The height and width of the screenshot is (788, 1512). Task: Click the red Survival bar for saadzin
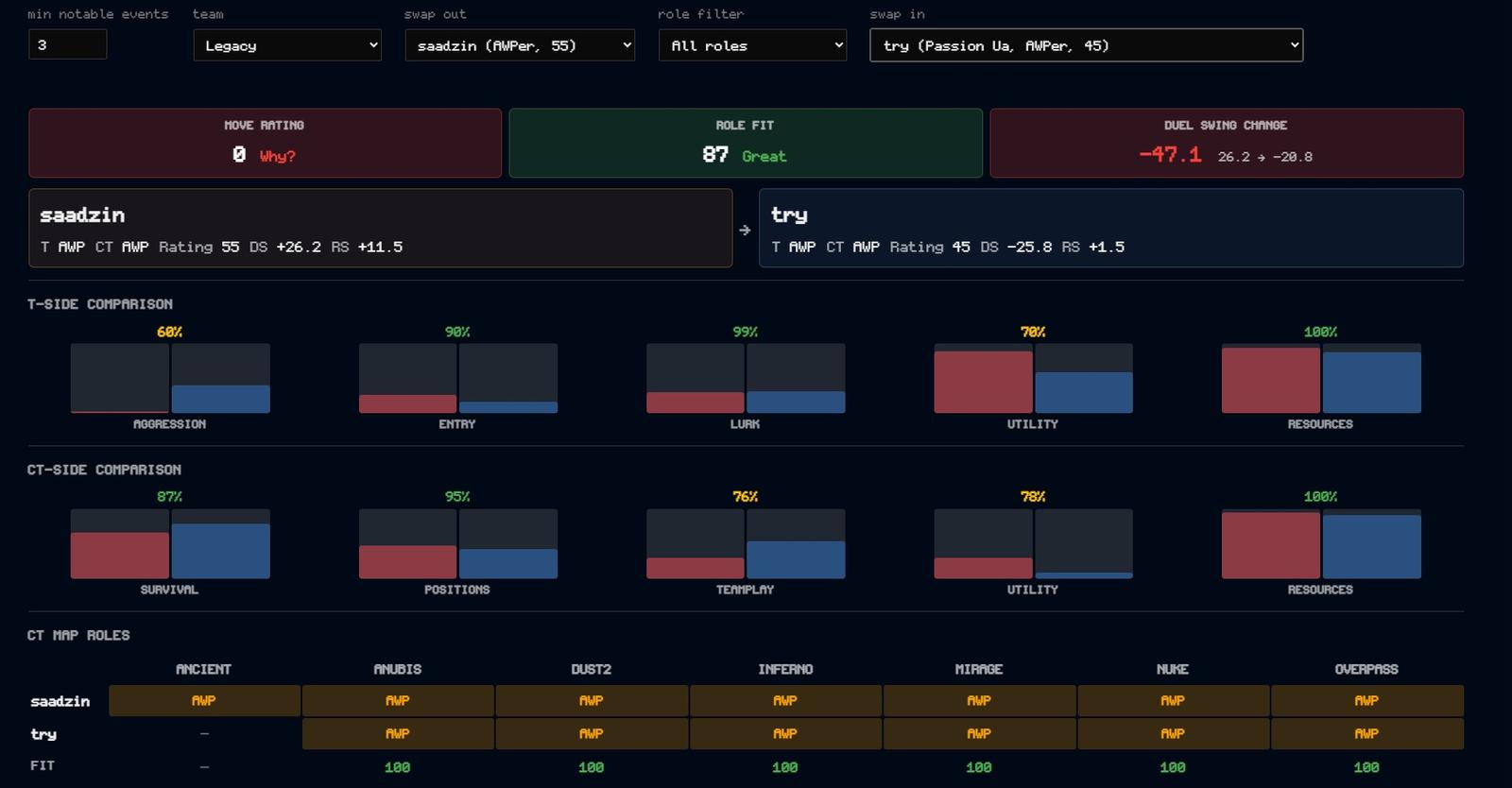(x=120, y=556)
